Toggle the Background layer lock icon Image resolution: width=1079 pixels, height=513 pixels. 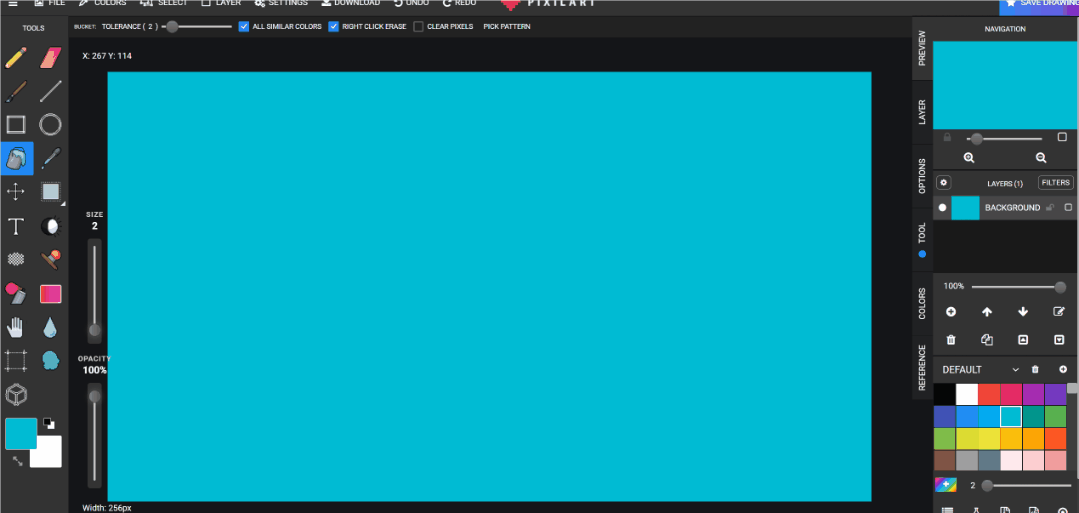tap(1049, 207)
